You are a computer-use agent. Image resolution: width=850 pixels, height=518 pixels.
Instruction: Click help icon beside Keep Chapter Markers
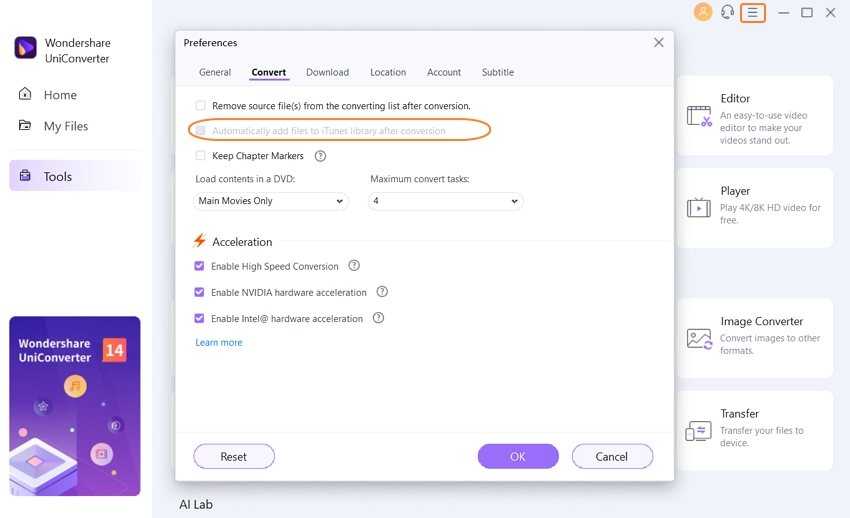pos(320,156)
